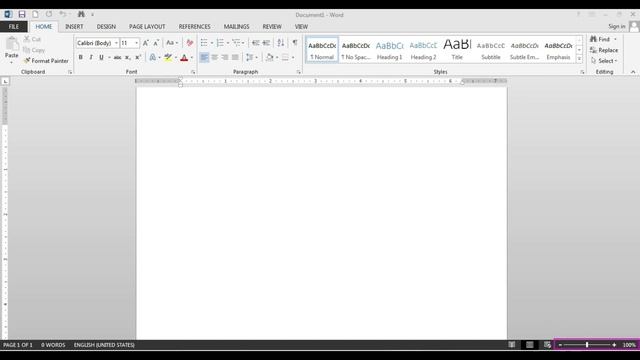Screen dimensions: 640x360
Task: Start a numbered list
Action: [x=220, y=43]
